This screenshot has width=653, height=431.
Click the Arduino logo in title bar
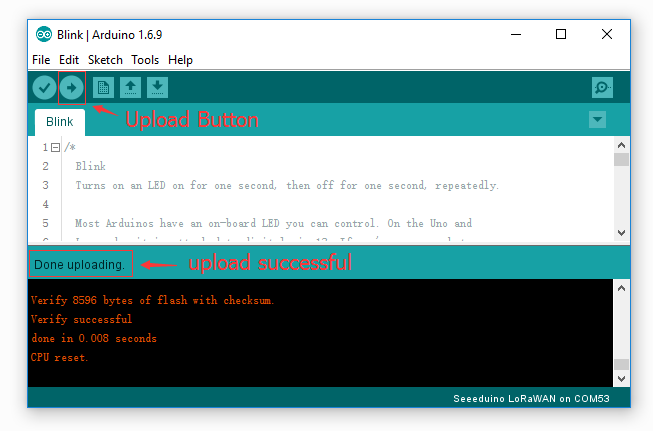coord(44,35)
